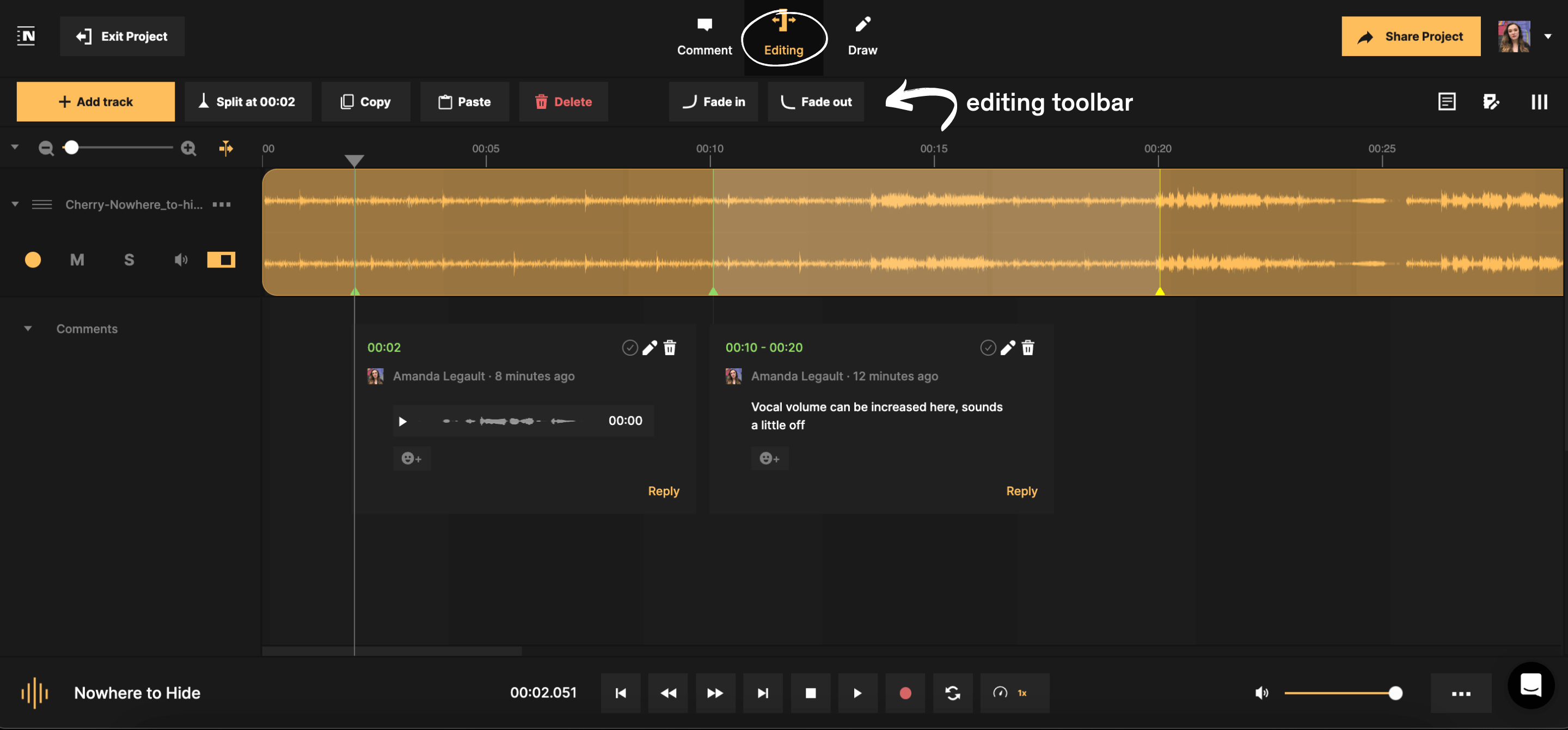
Task: Click the loop playback icon
Action: (x=953, y=692)
